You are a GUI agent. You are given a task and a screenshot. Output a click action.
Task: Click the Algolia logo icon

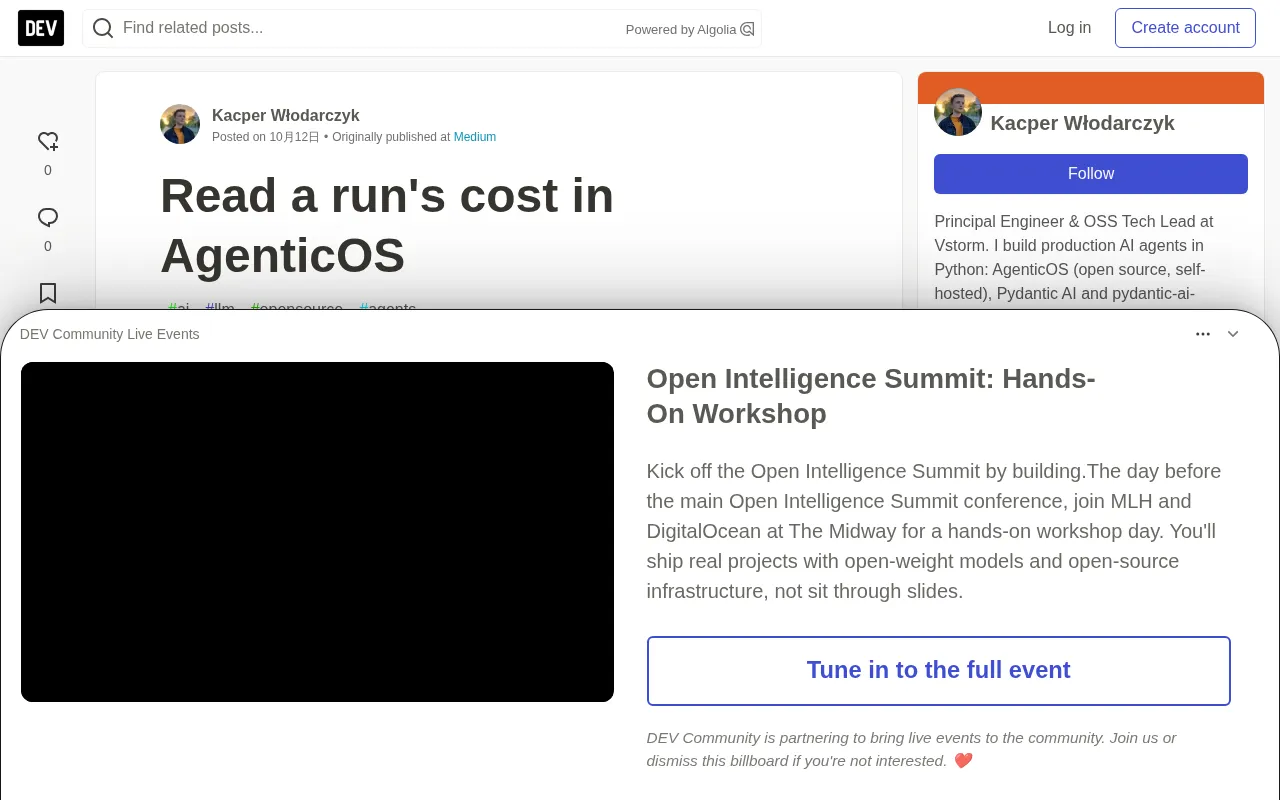tap(747, 29)
